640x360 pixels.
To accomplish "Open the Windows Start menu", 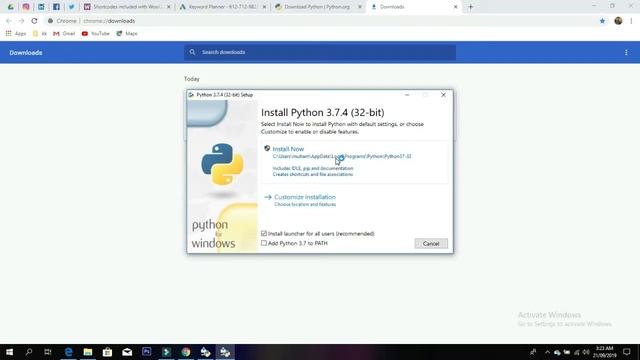I will click(x=9, y=352).
